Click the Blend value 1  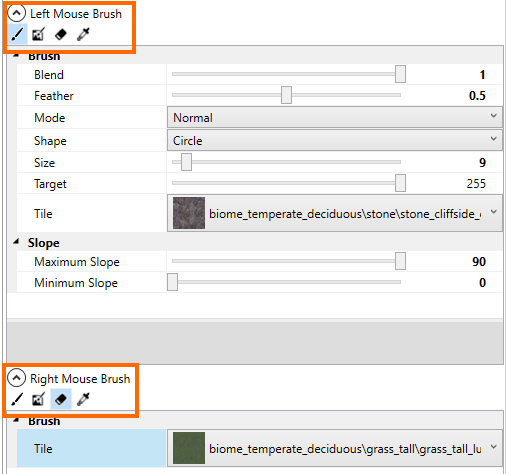point(482,75)
